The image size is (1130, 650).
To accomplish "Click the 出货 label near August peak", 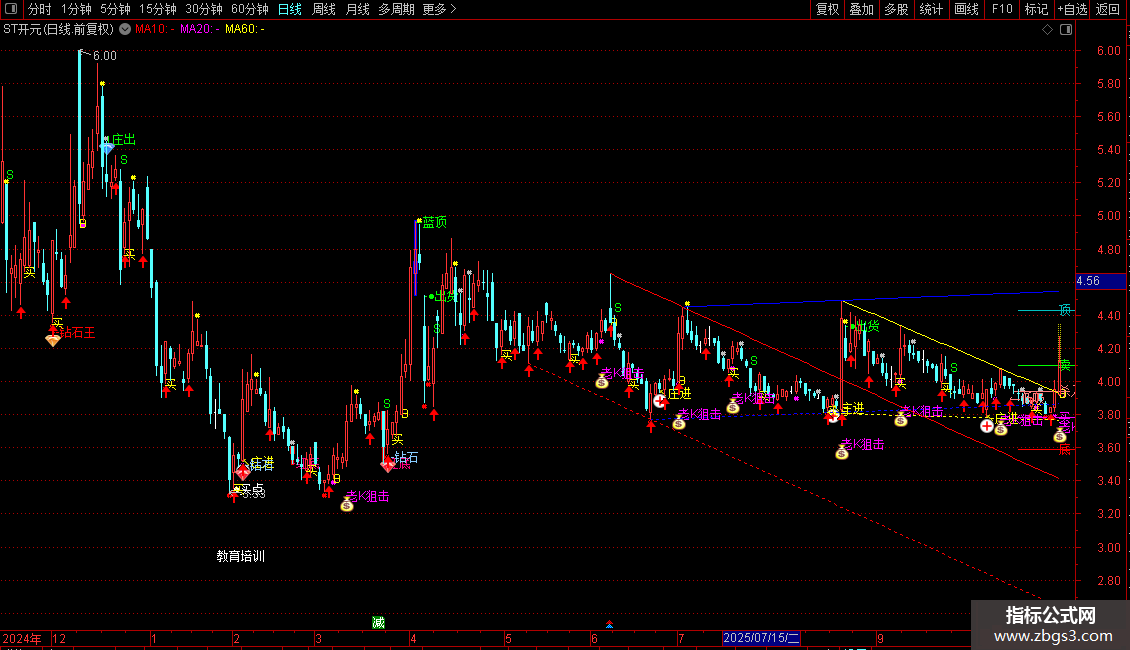I will point(868,326).
